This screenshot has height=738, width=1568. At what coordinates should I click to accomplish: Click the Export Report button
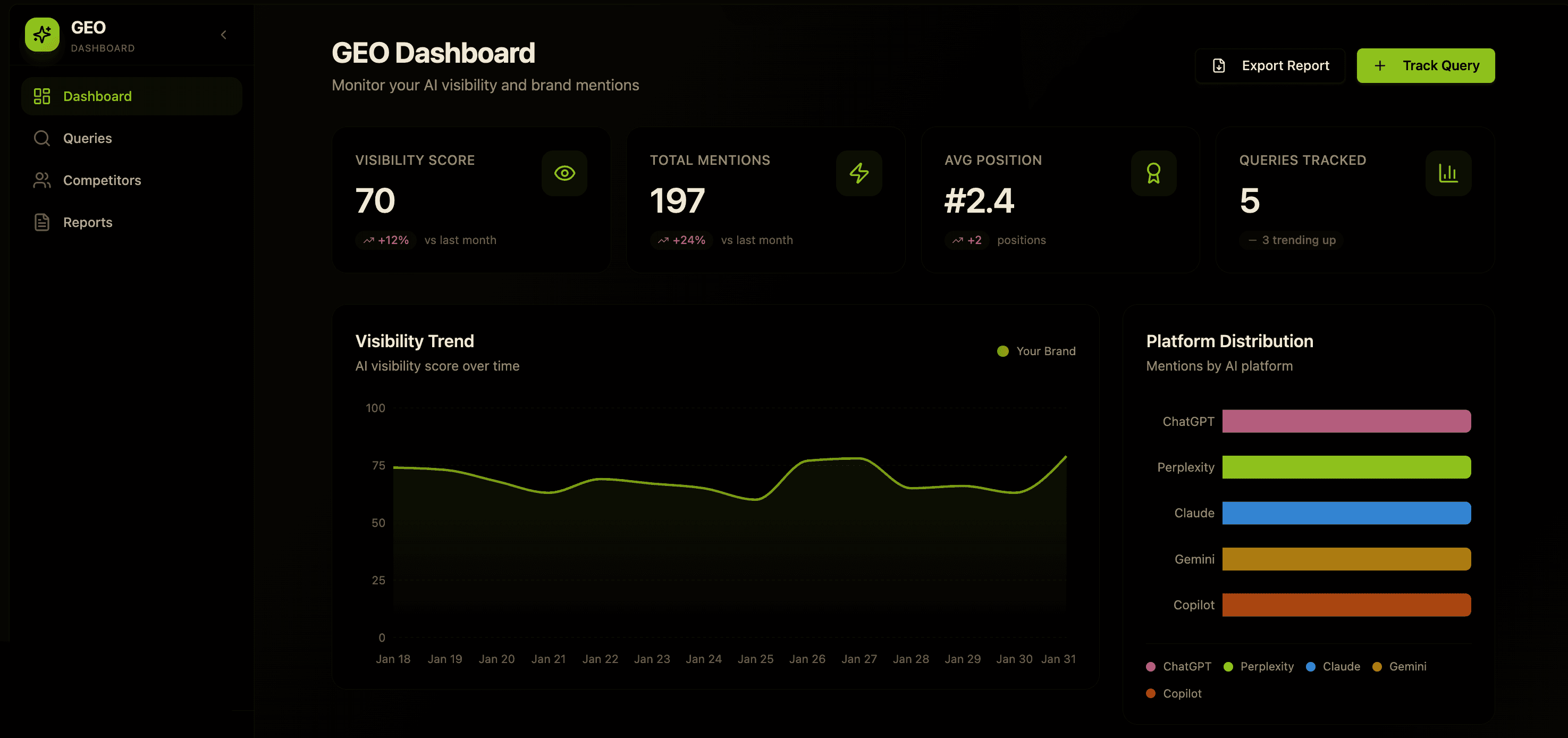pyautogui.click(x=1270, y=66)
